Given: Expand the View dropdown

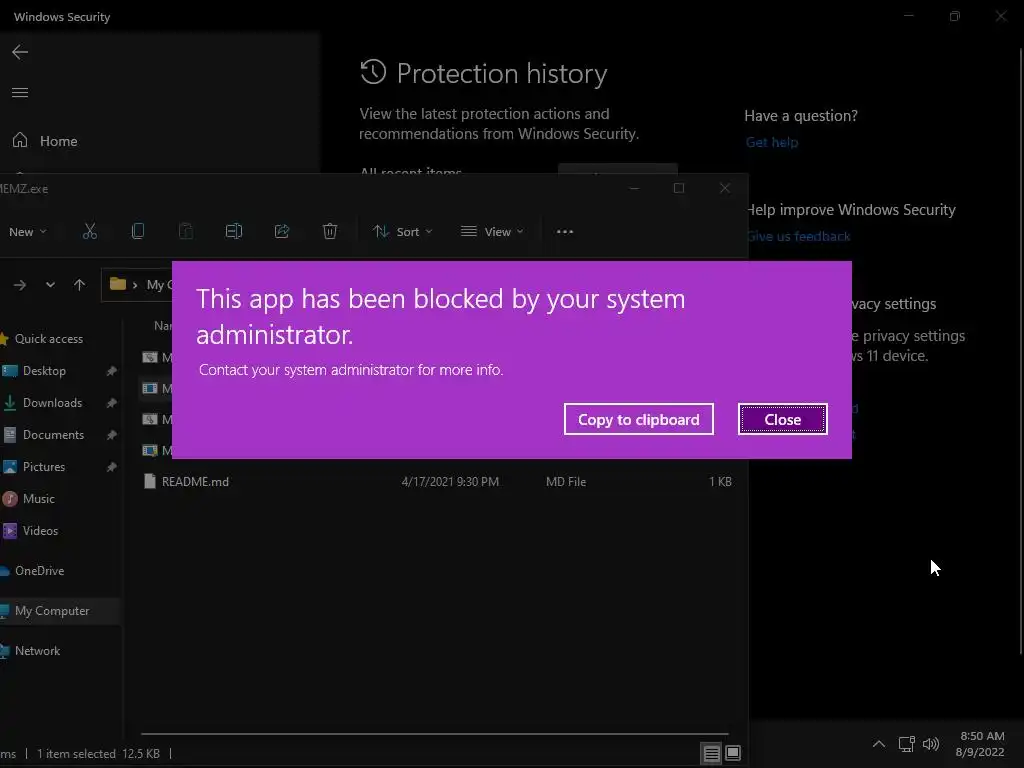Looking at the screenshot, I should (x=492, y=231).
